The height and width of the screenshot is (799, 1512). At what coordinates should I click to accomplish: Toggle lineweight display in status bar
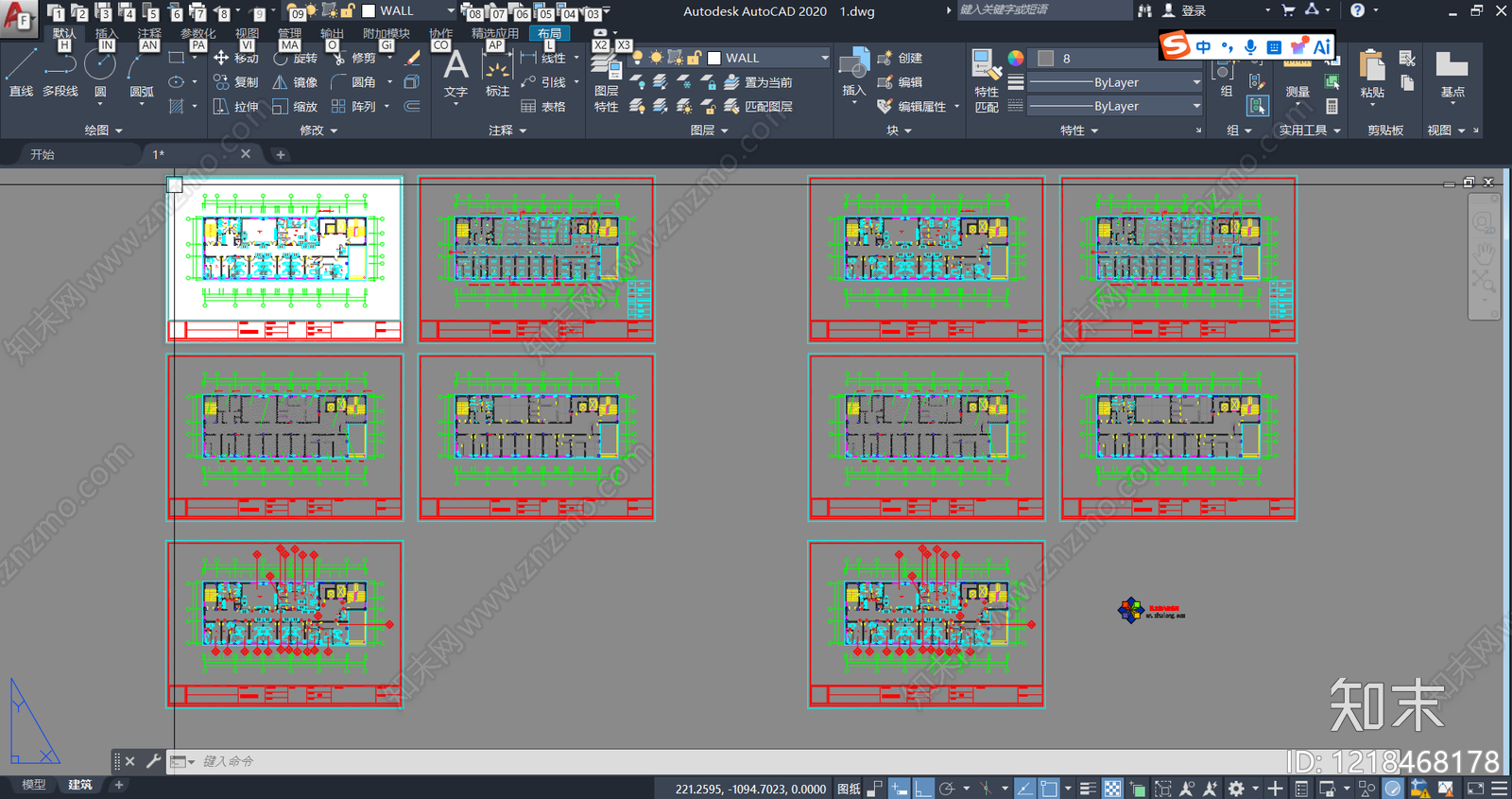[x=1088, y=789]
